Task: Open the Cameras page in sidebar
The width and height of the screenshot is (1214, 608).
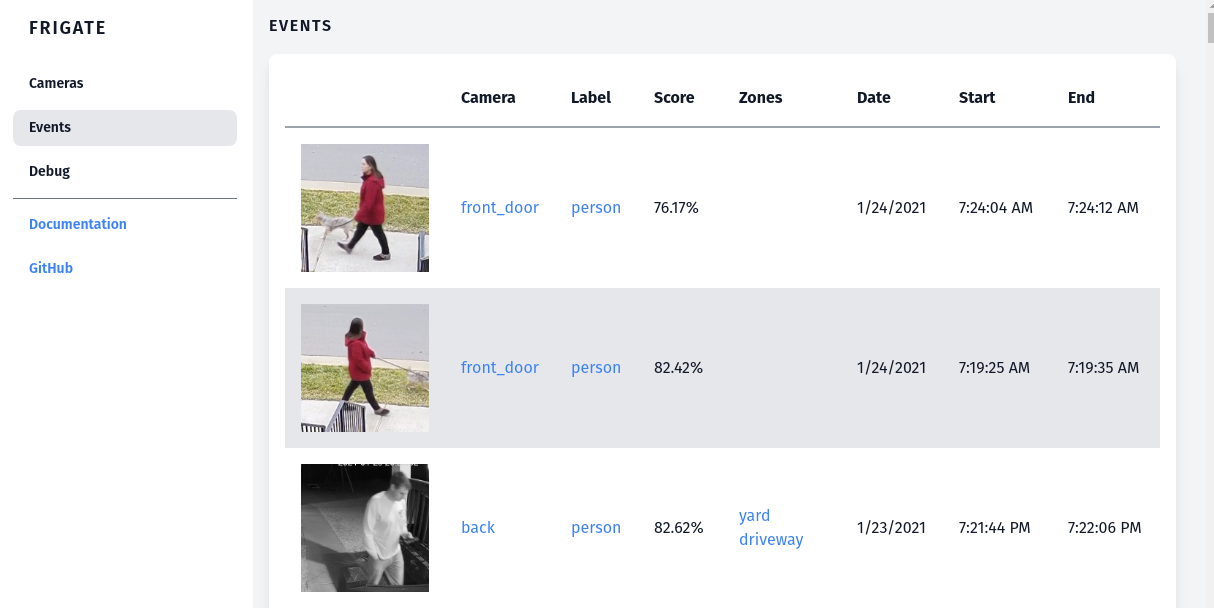Action: (x=56, y=83)
